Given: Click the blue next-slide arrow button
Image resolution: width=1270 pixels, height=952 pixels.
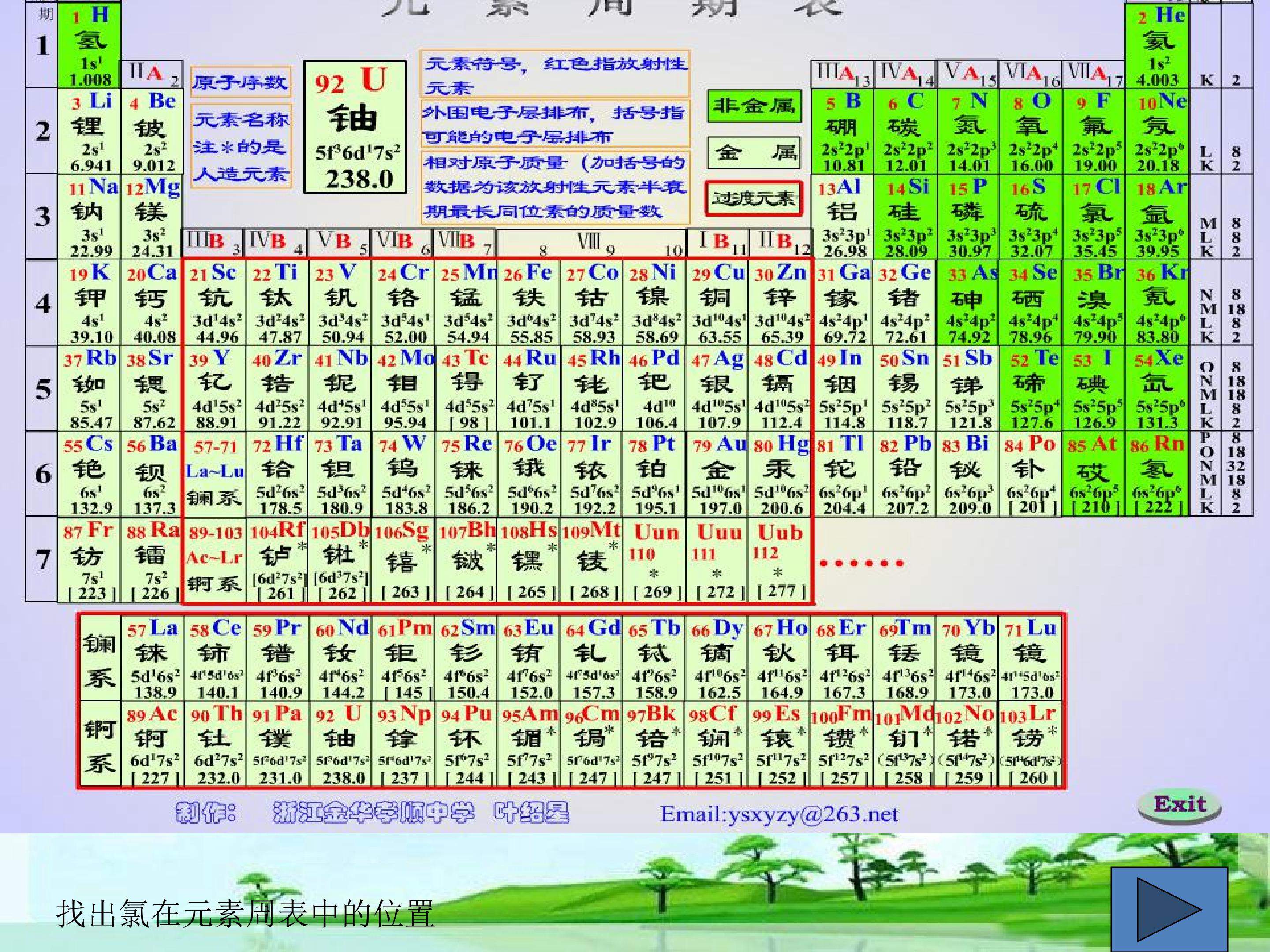Looking at the screenshot, I should pyautogui.click(x=1169, y=910).
